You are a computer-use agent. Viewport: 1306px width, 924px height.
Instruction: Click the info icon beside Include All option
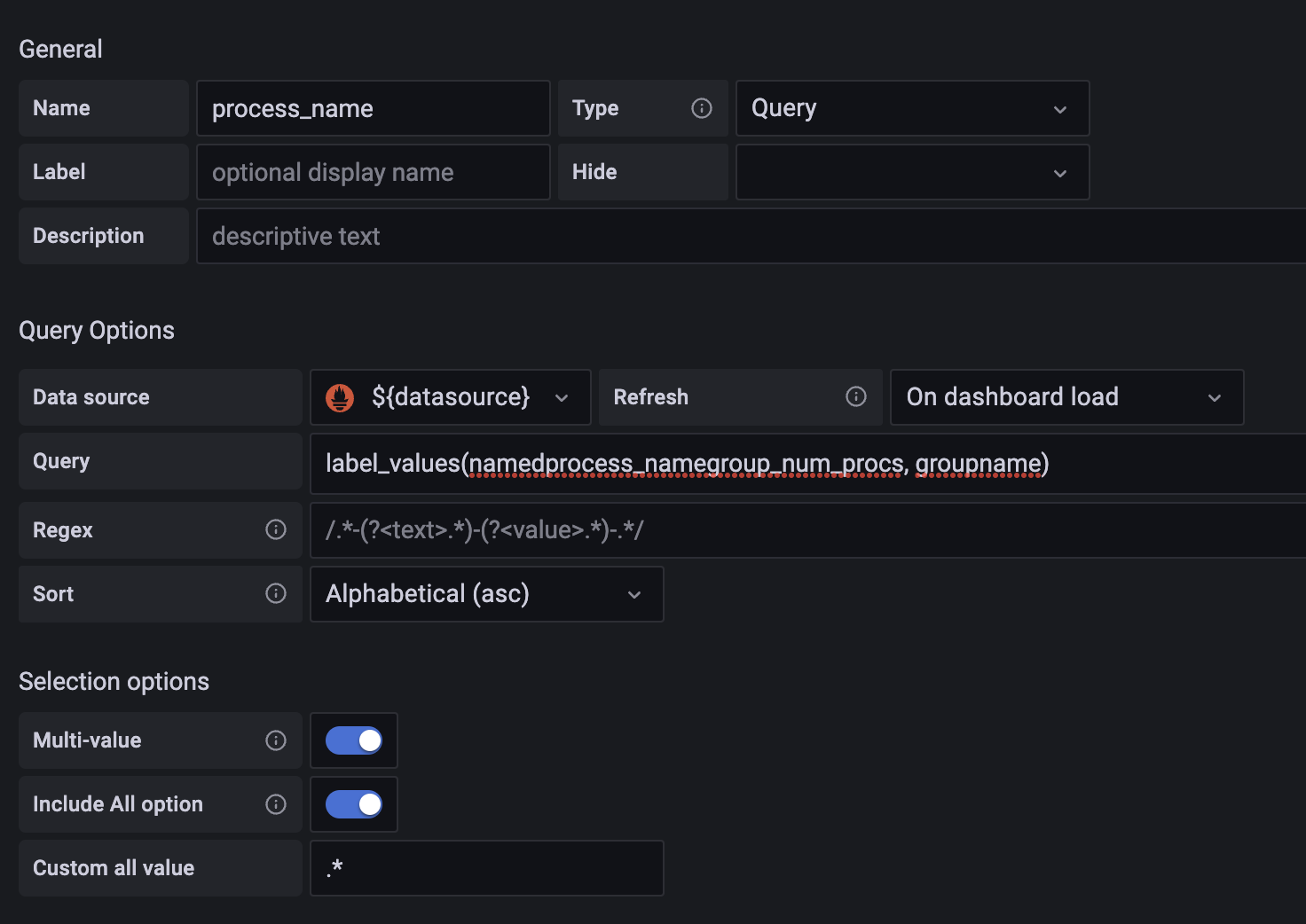pyautogui.click(x=276, y=804)
